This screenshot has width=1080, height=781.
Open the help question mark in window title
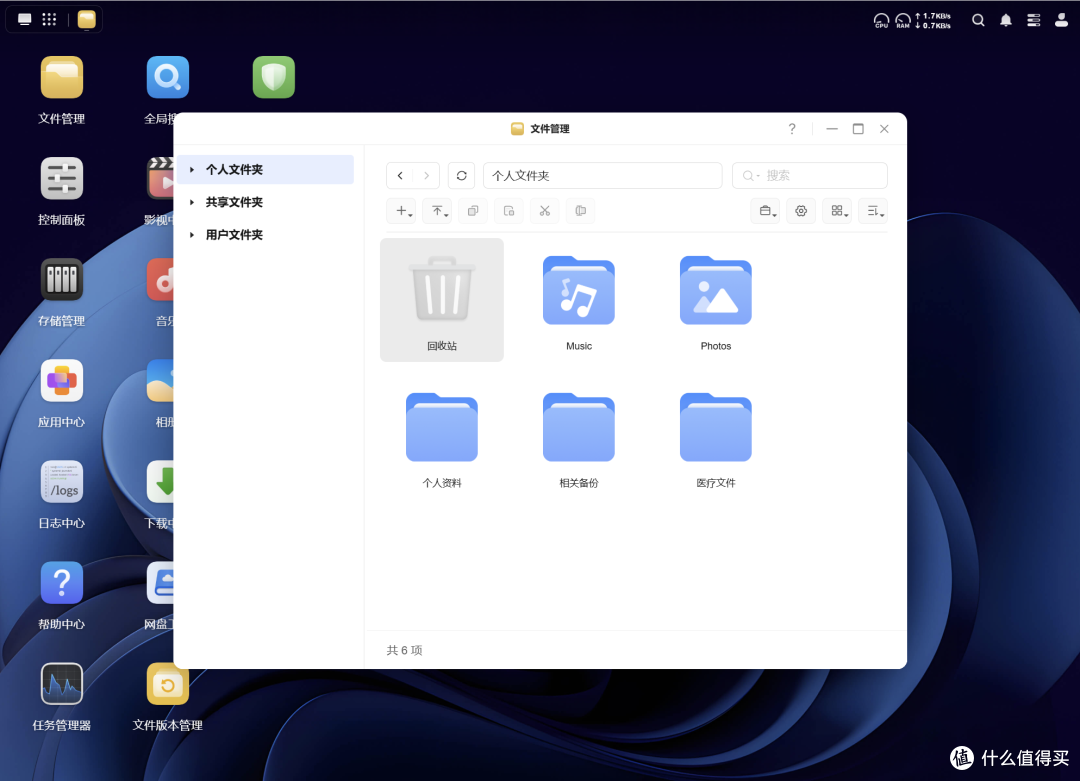click(x=792, y=129)
